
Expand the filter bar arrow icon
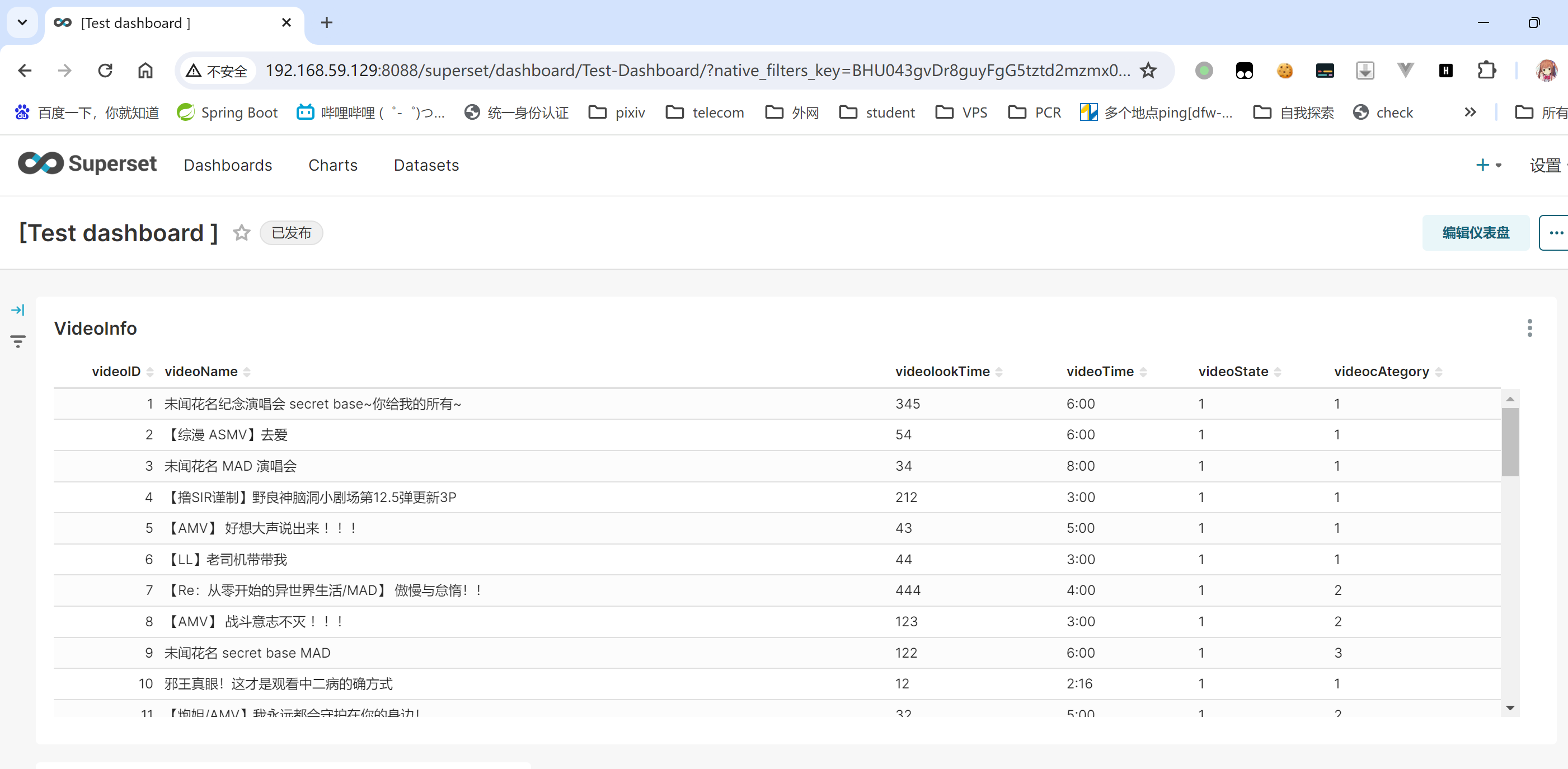tap(18, 310)
